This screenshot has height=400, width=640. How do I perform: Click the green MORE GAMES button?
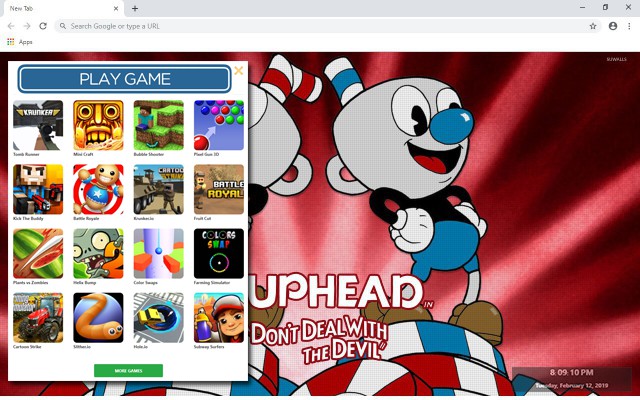(128, 371)
